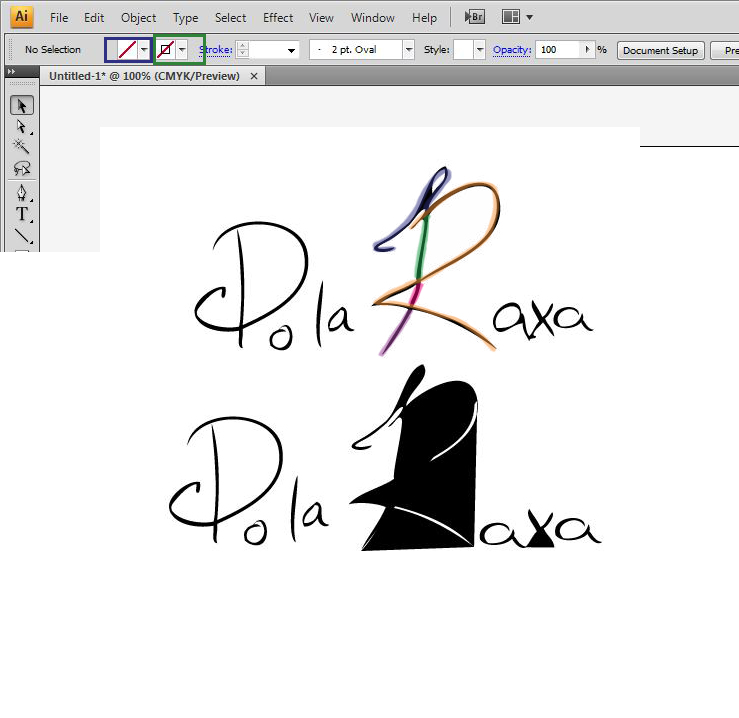The width and height of the screenshot is (739, 718).
Task: Pick the Magic Wand tool
Action: point(21,147)
